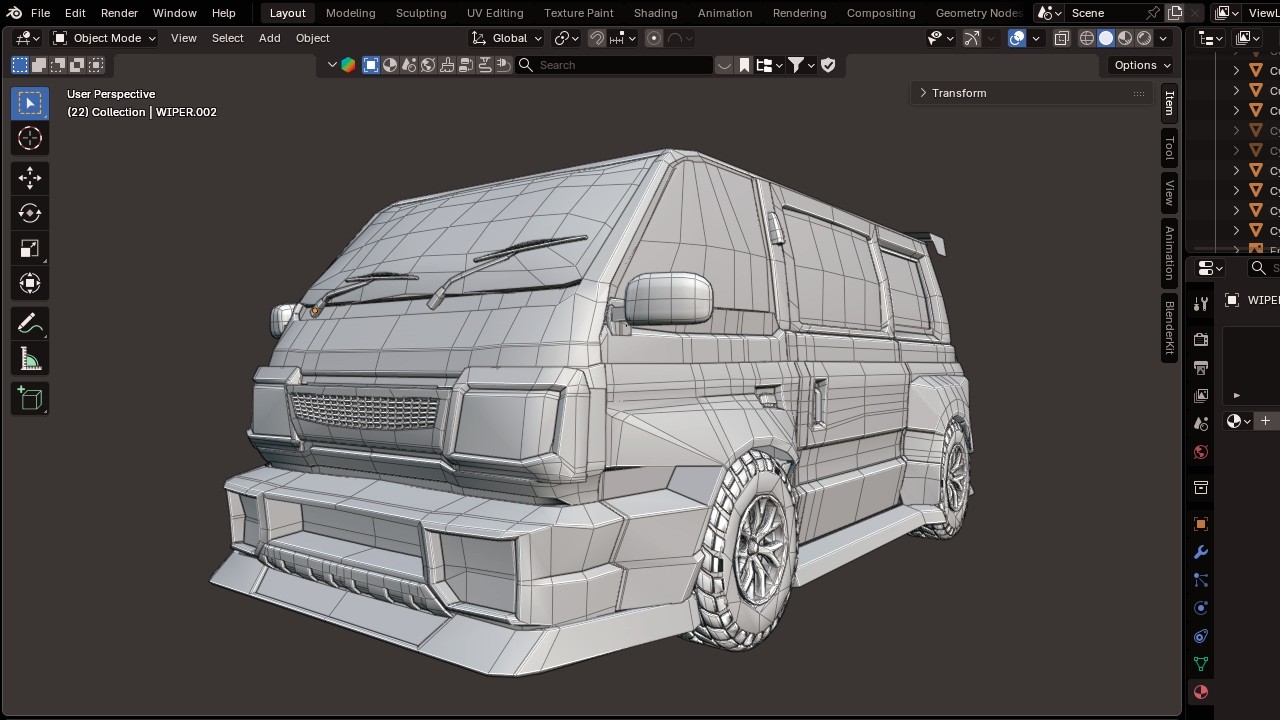
Task: Open the Physics properties tab
Action: click(x=1201, y=608)
